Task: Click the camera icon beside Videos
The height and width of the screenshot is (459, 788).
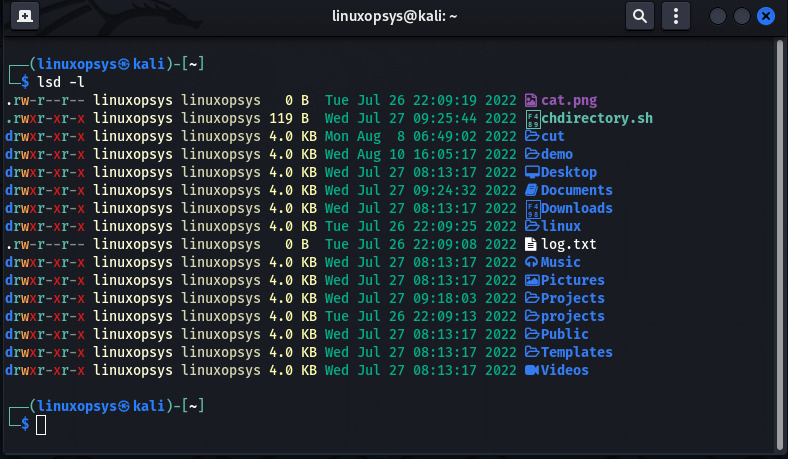Action: [532, 370]
